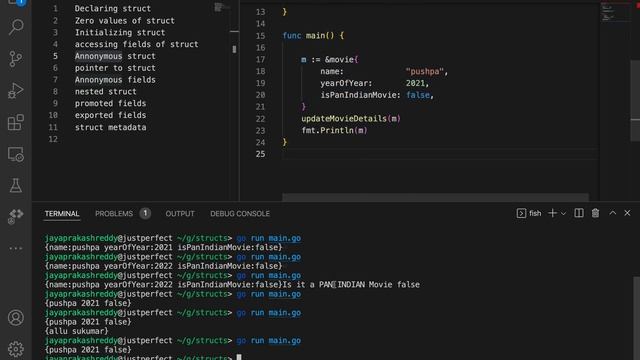
Task: Open the Testing flask view
Action: [16, 186]
